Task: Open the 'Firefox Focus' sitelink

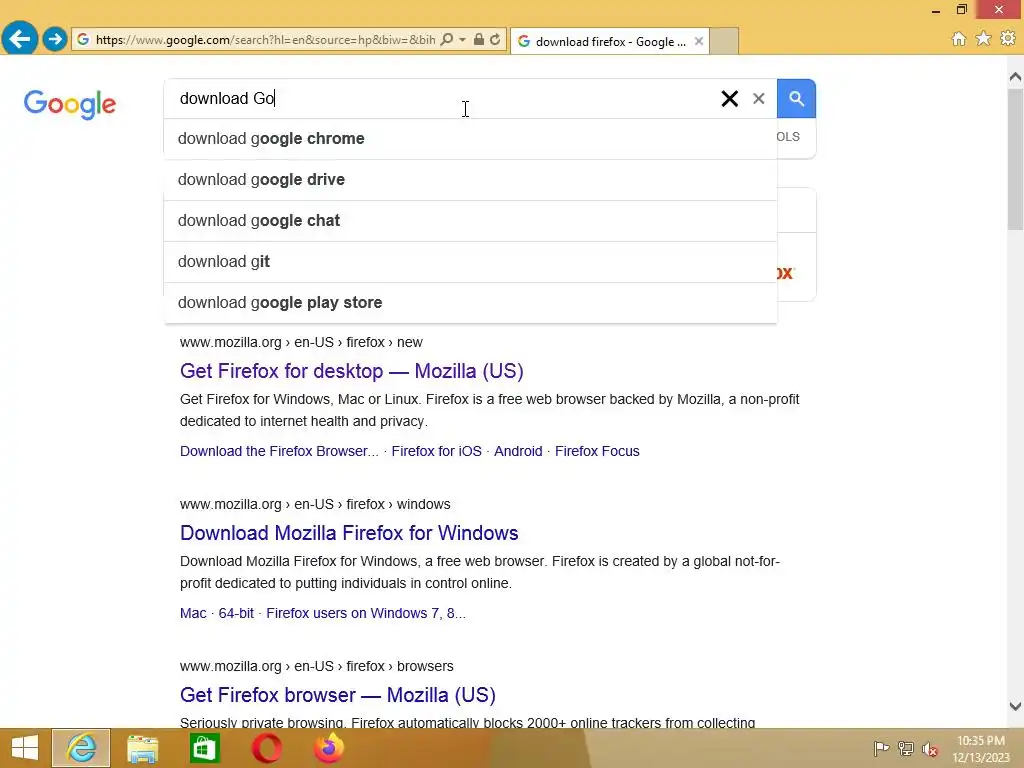Action: (597, 451)
